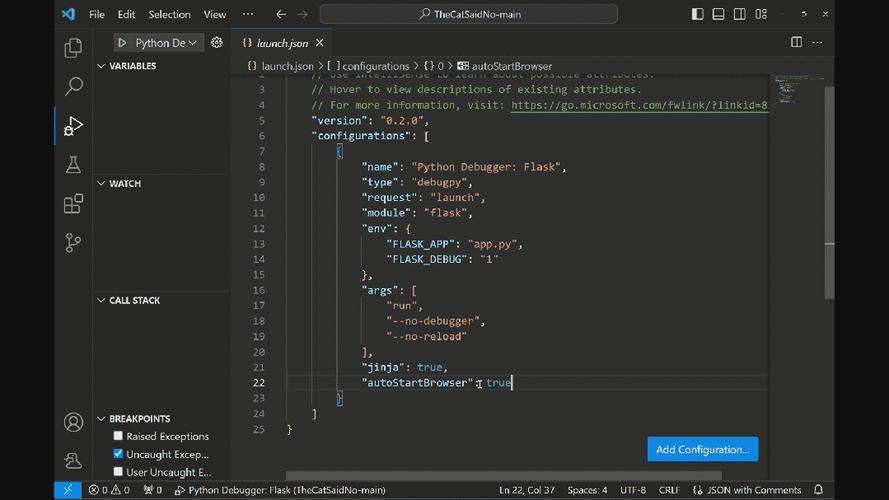
Task: Open the notifications bell
Action: coord(818,490)
